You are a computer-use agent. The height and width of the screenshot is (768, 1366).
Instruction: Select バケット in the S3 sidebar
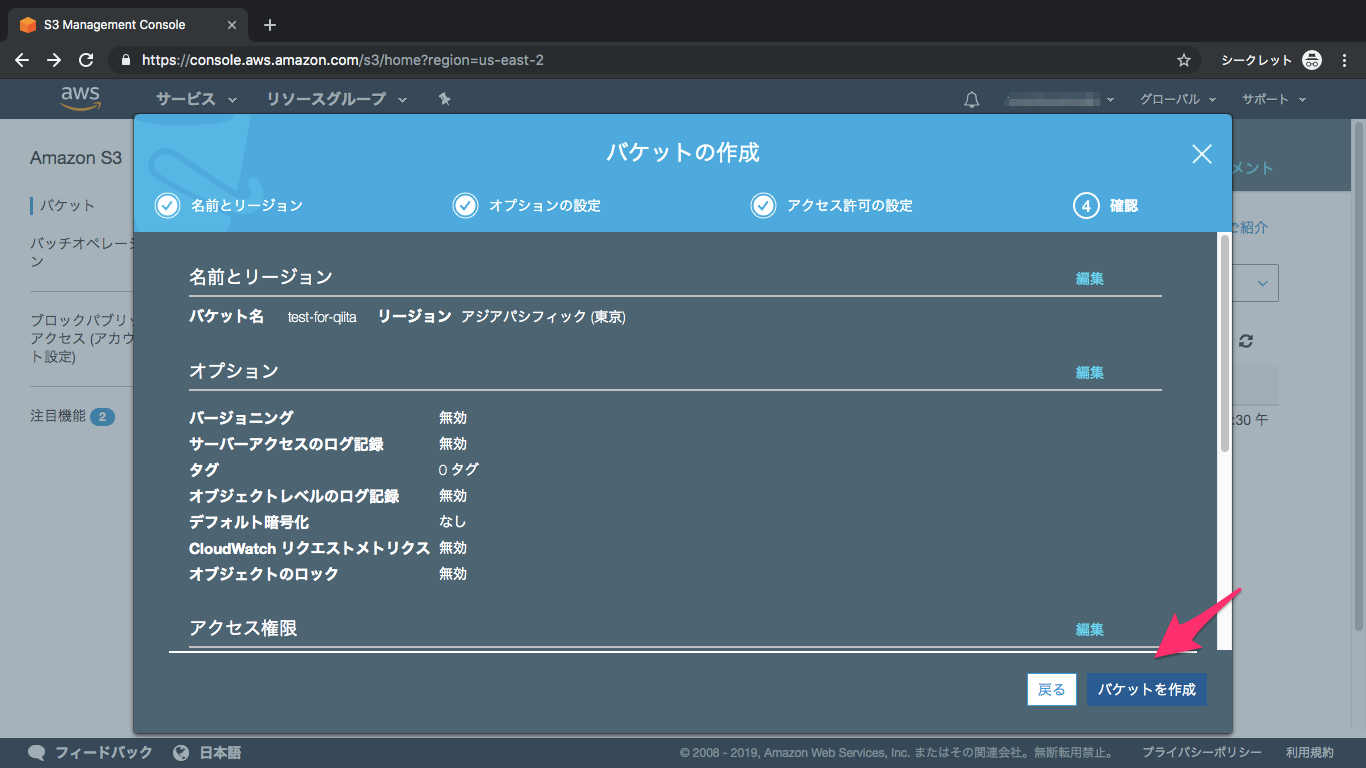coord(67,205)
